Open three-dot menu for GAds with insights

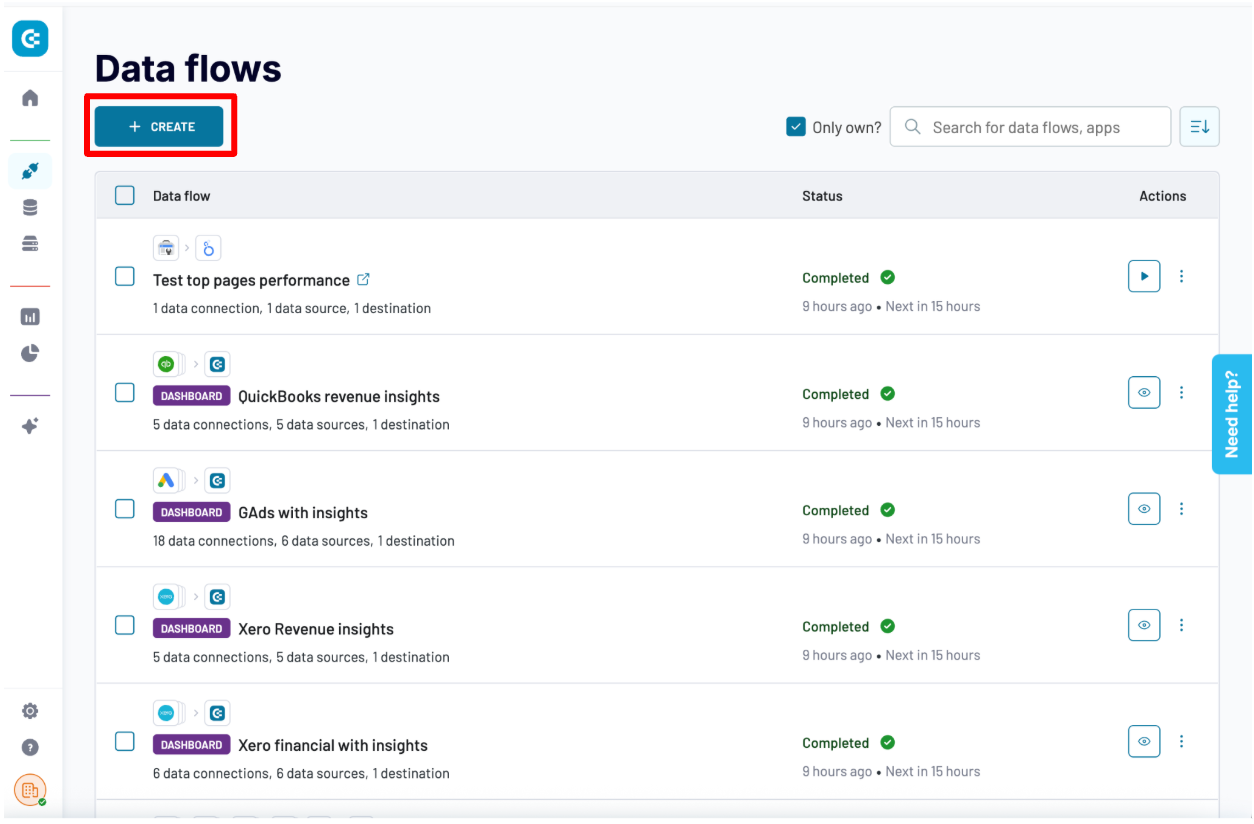coord(1181,509)
